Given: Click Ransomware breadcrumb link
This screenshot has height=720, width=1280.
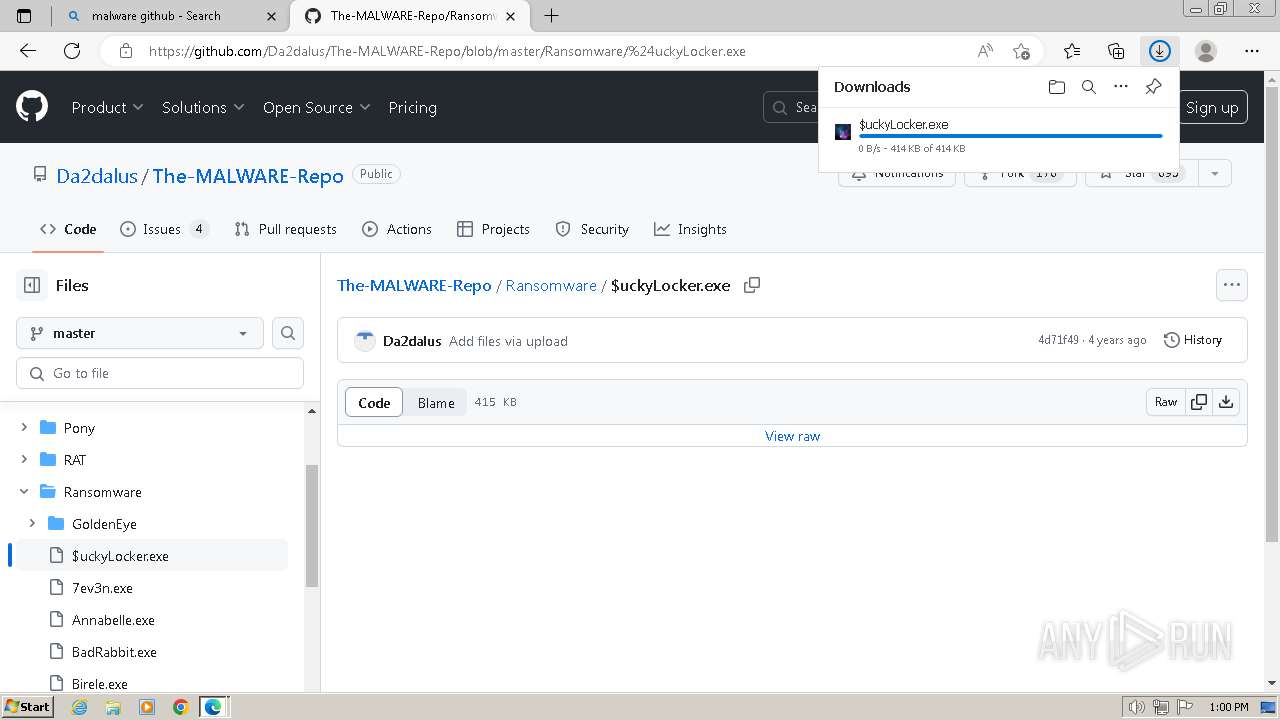Looking at the screenshot, I should pyautogui.click(x=551, y=285).
